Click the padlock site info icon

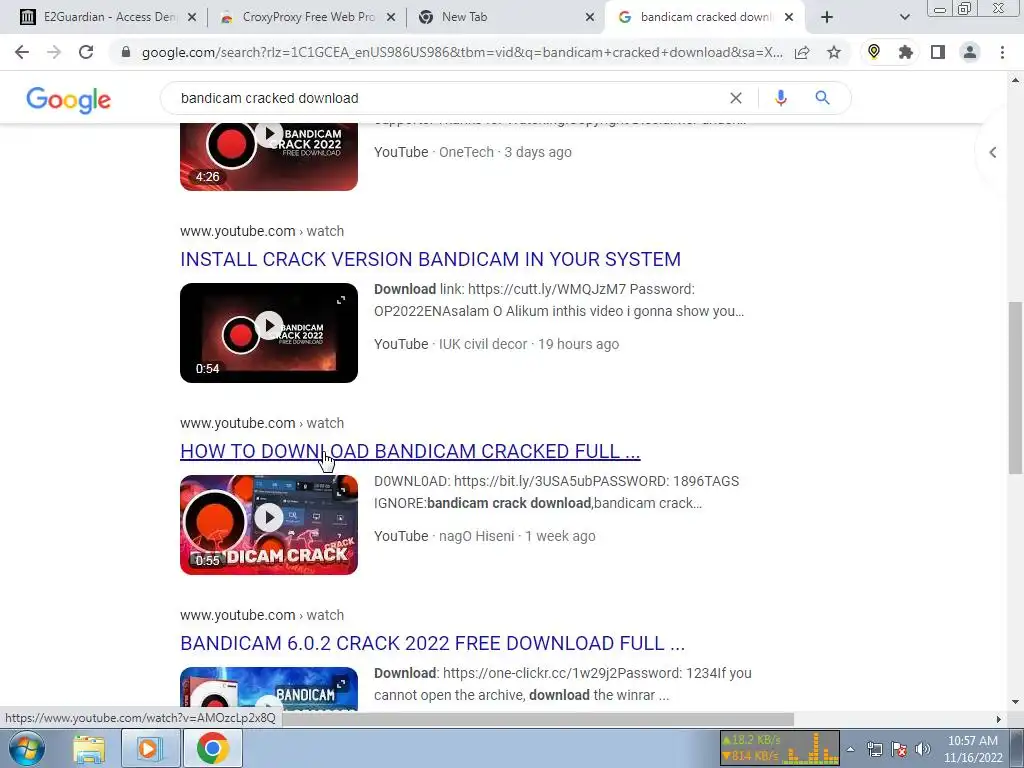pyautogui.click(x=126, y=52)
